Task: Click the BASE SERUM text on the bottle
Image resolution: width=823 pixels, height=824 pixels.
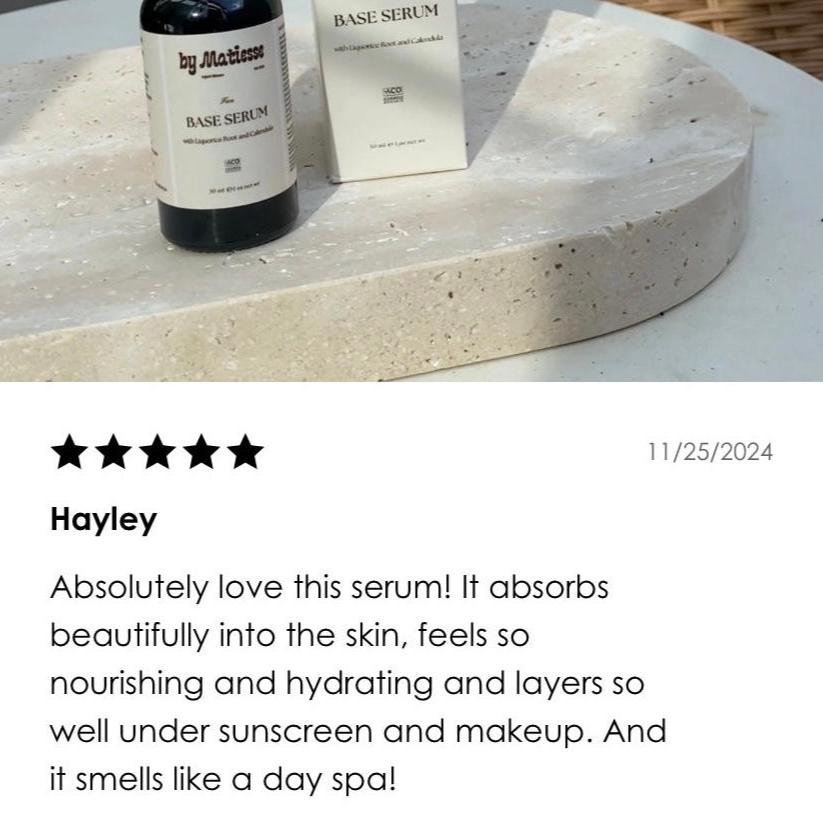Action: coord(227,117)
